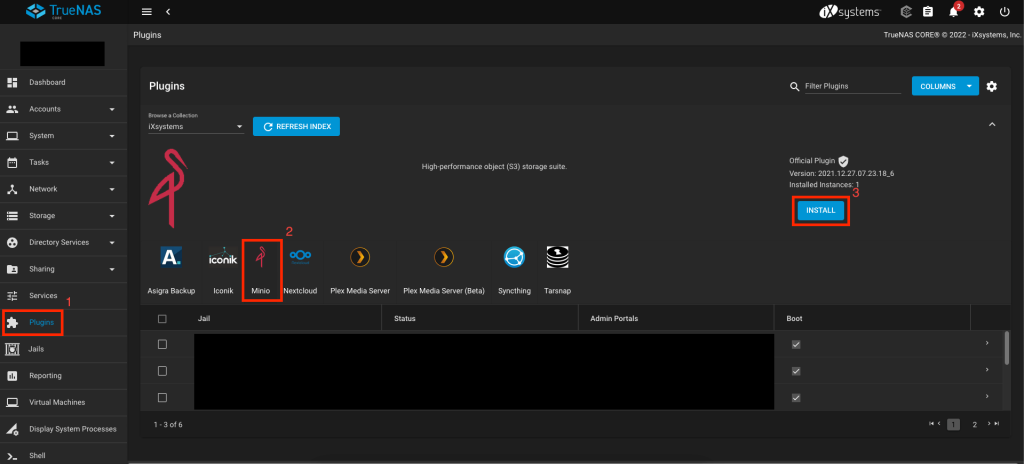Select the Iconik plugin icon
Viewport: 1024px width, 464px height.
[223, 257]
